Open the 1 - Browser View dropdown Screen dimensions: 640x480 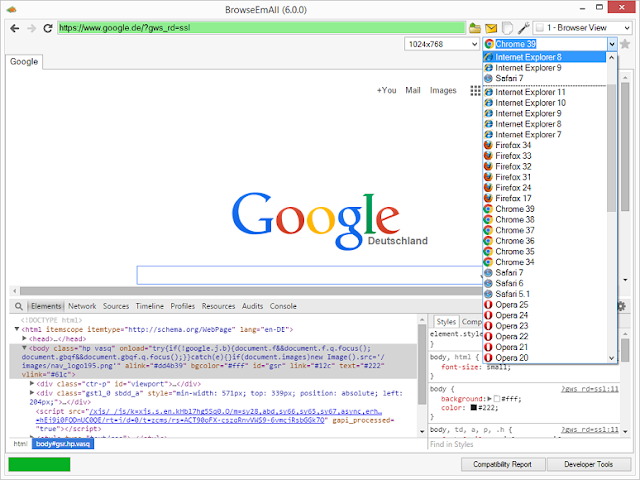tap(582, 28)
